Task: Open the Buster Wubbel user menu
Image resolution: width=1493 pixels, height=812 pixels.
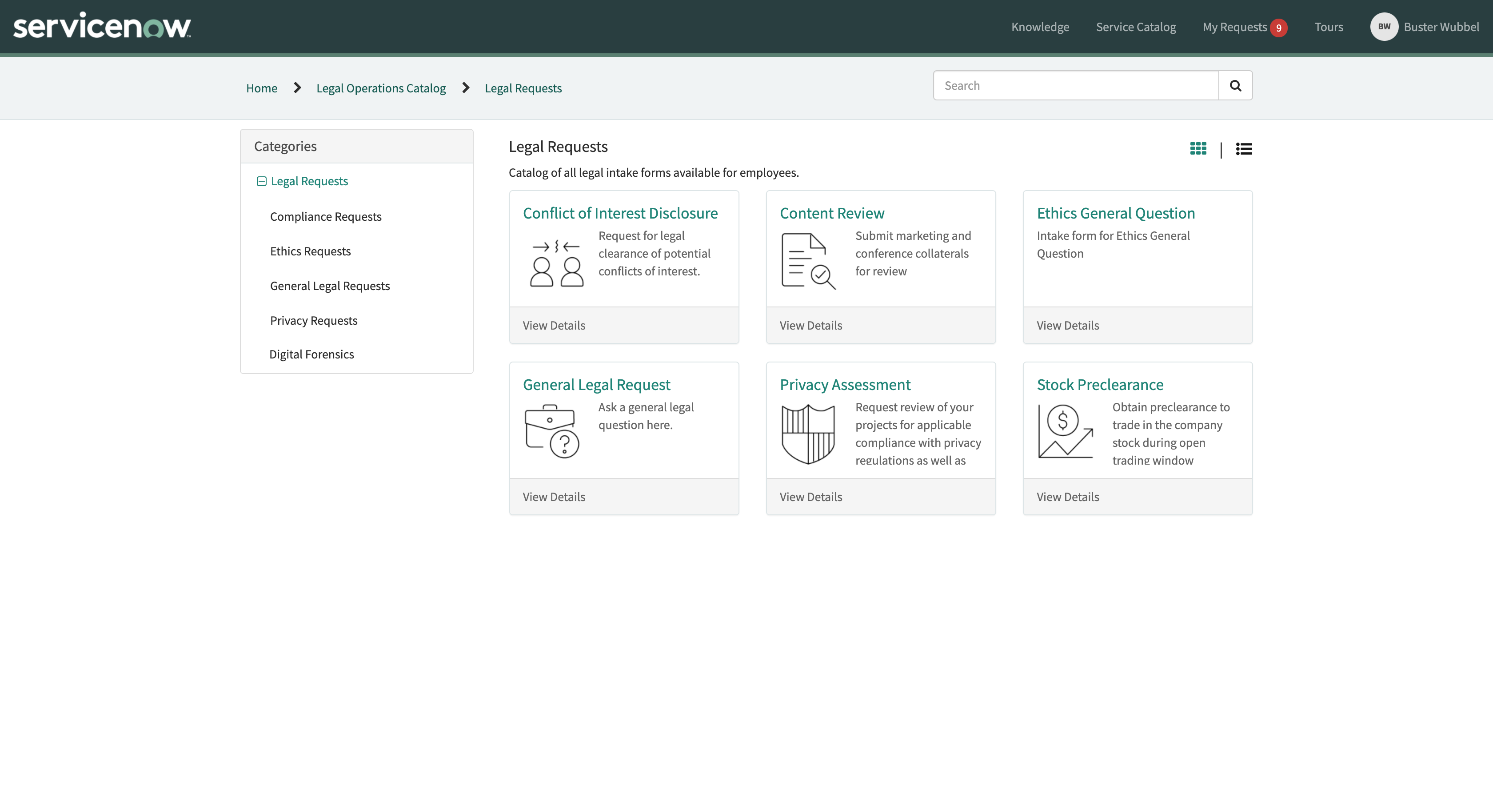Action: click(1441, 27)
